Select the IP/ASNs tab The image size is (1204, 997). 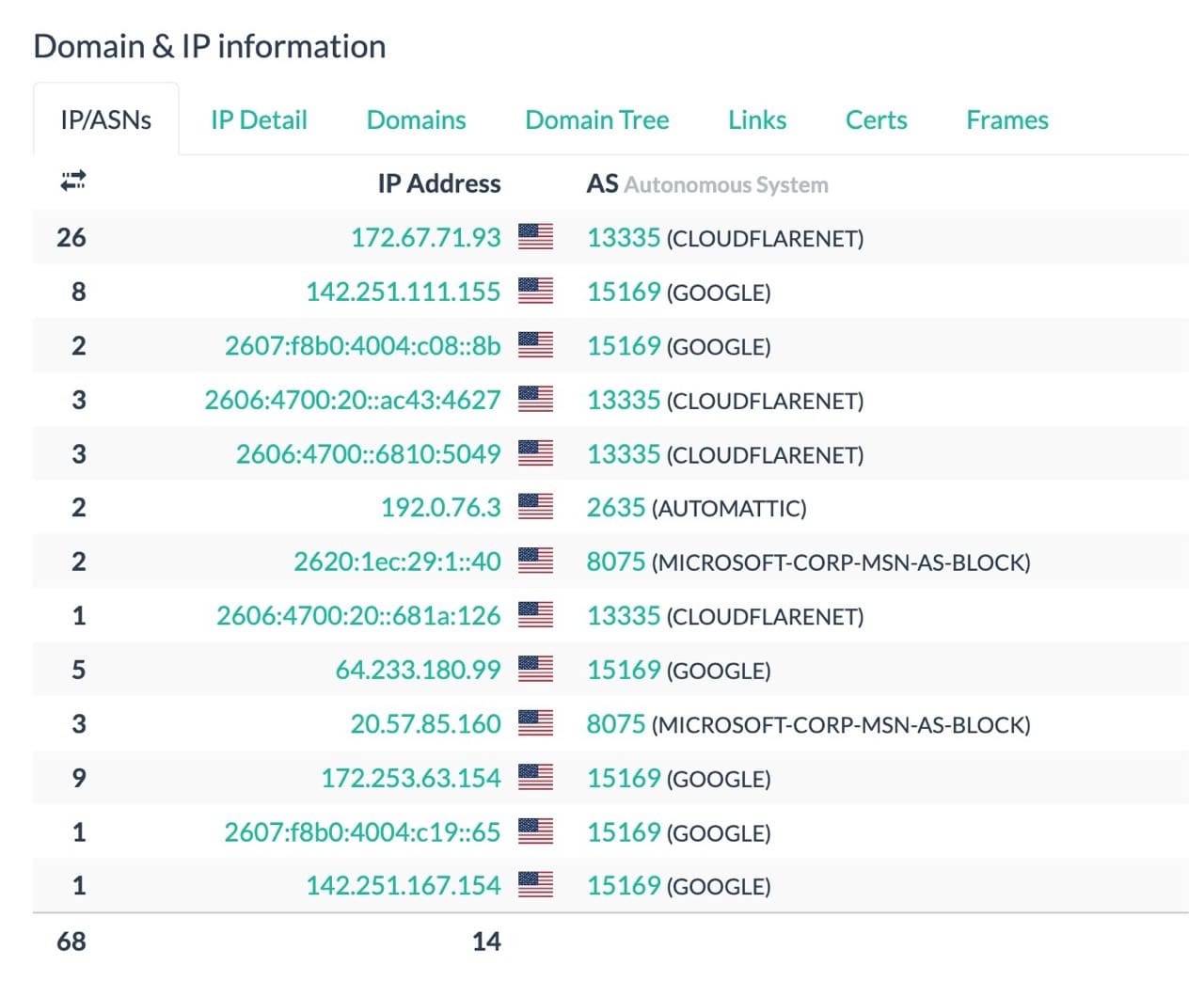pyautogui.click(x=105, y=119)
